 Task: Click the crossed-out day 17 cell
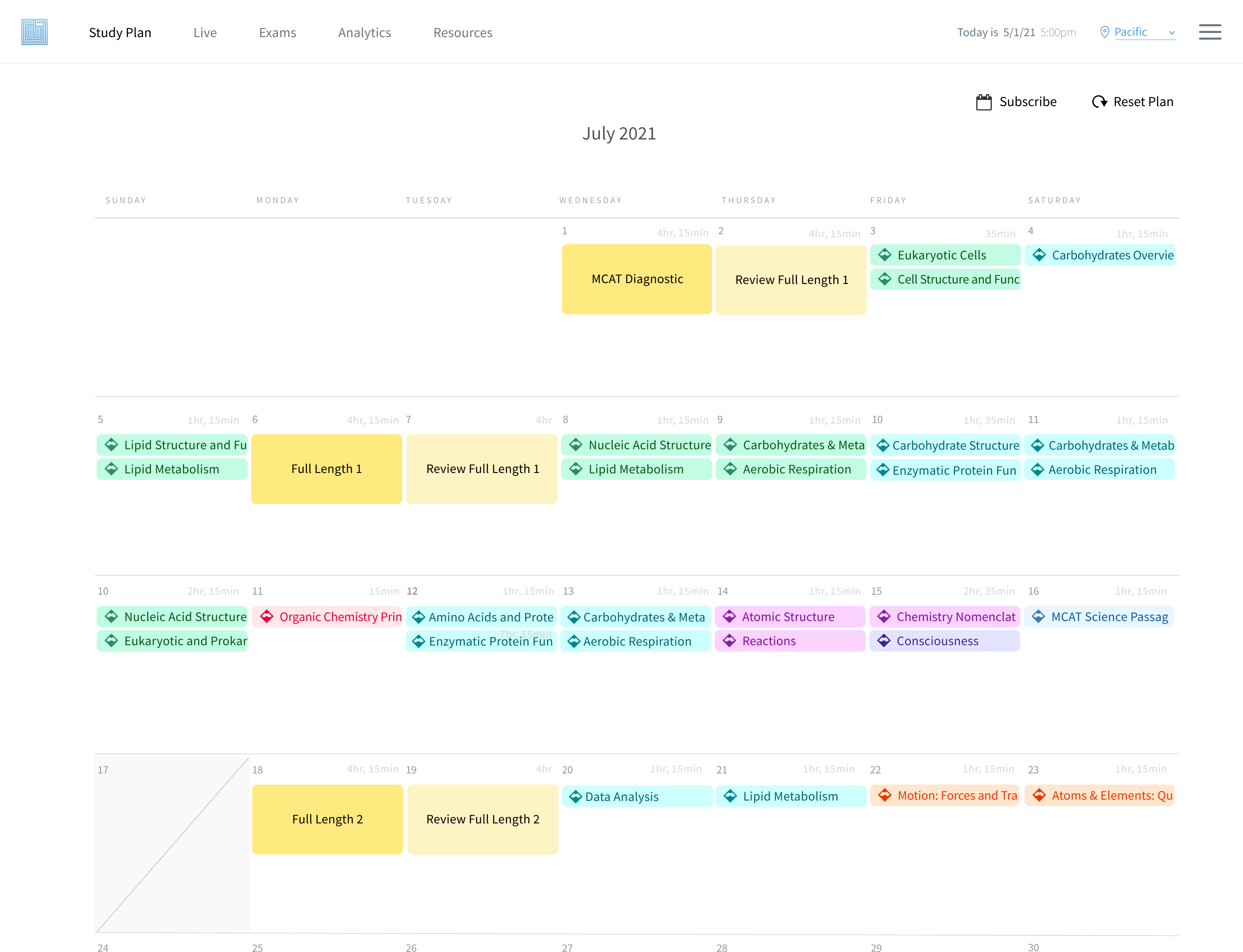[x=172, y=845]
